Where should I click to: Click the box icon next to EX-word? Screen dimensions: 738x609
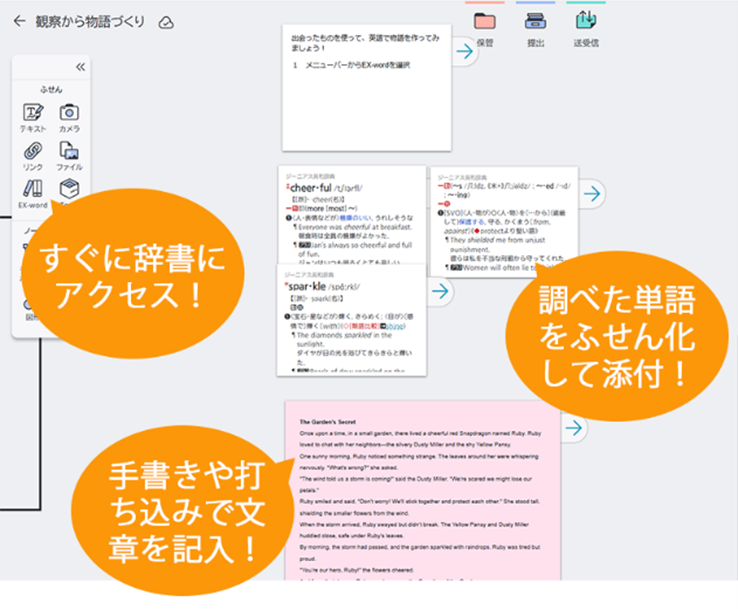coord(69,189)
